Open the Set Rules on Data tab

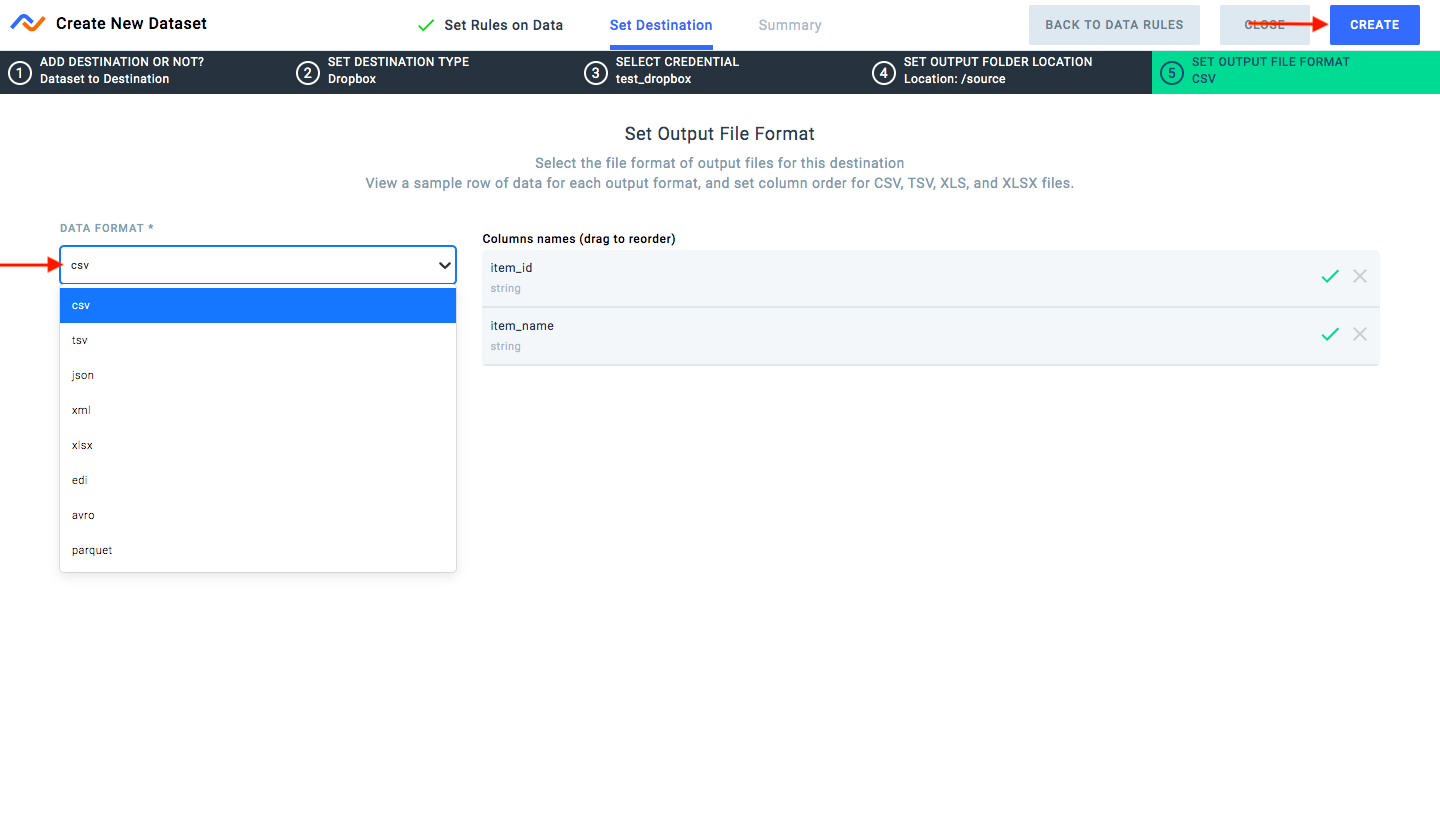(503, 25)
